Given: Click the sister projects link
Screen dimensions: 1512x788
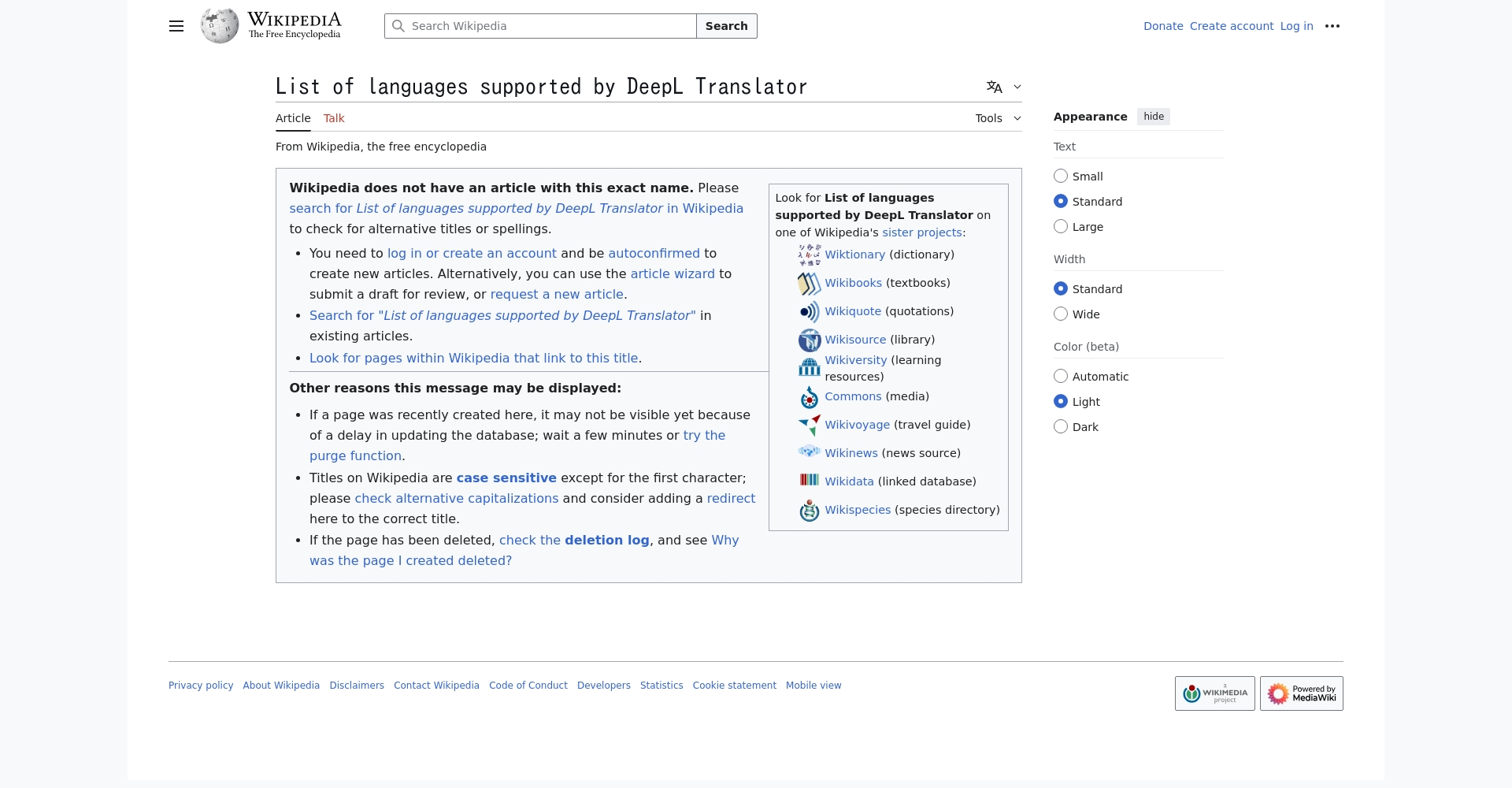Looking at the screenshot, I should pos(922,232).
